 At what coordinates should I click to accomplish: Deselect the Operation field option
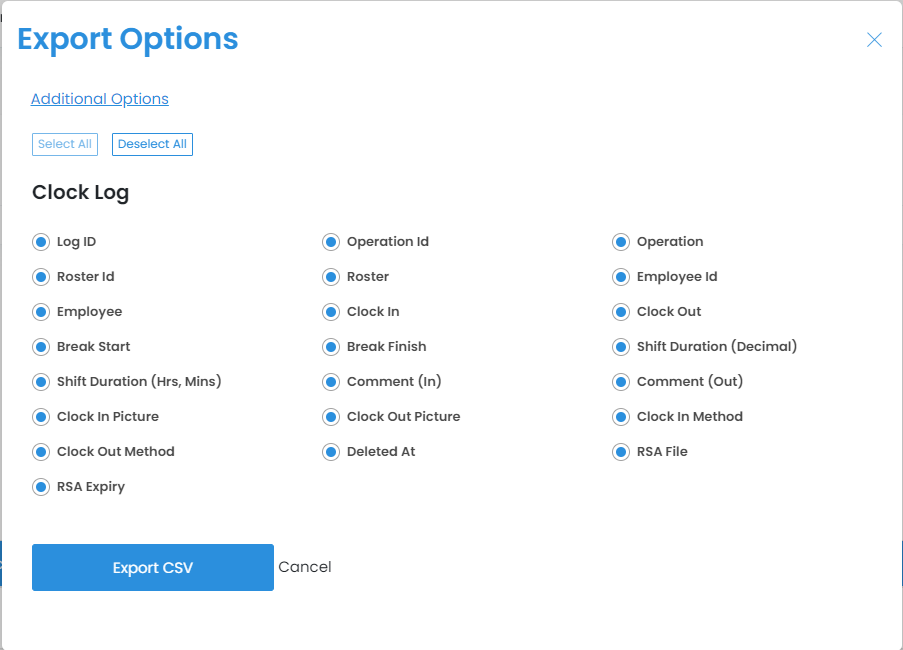[x=621, y=242]
